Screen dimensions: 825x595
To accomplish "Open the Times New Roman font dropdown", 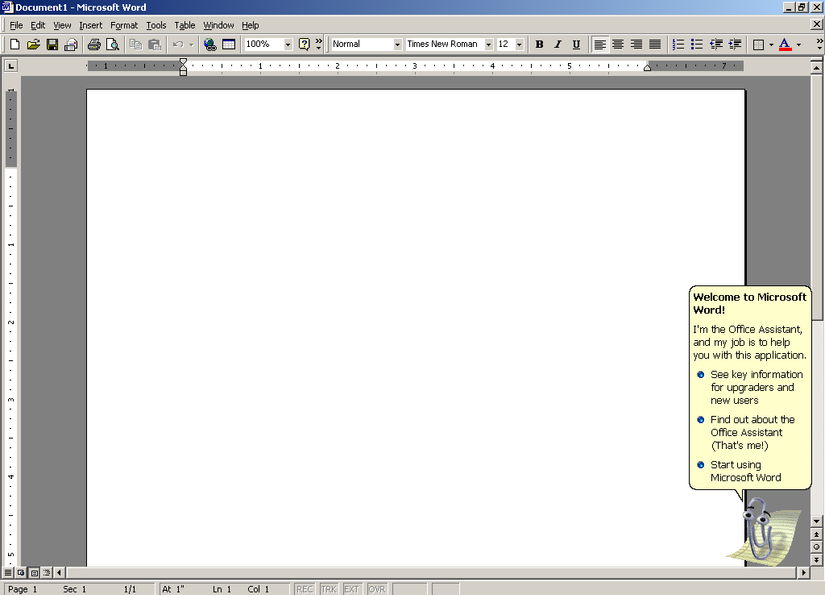I will point(490,44).
